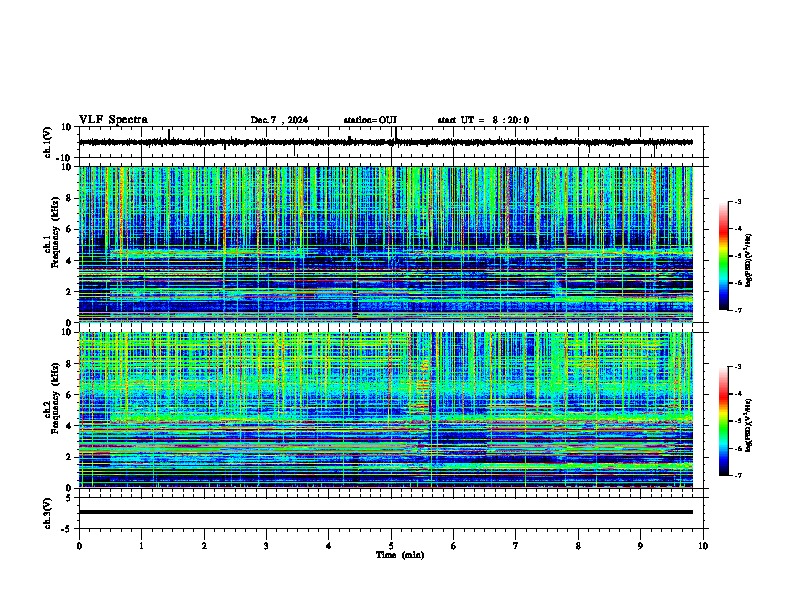Click the "VLF Spectra" title text
This screenshot has width=792, height=612.
tap(113, 120)
